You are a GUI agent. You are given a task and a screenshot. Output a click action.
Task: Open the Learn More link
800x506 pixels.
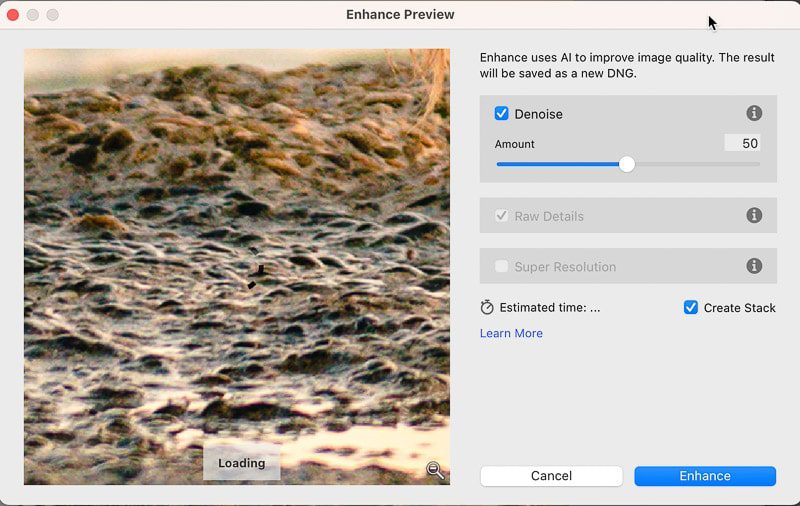point(511,333)
